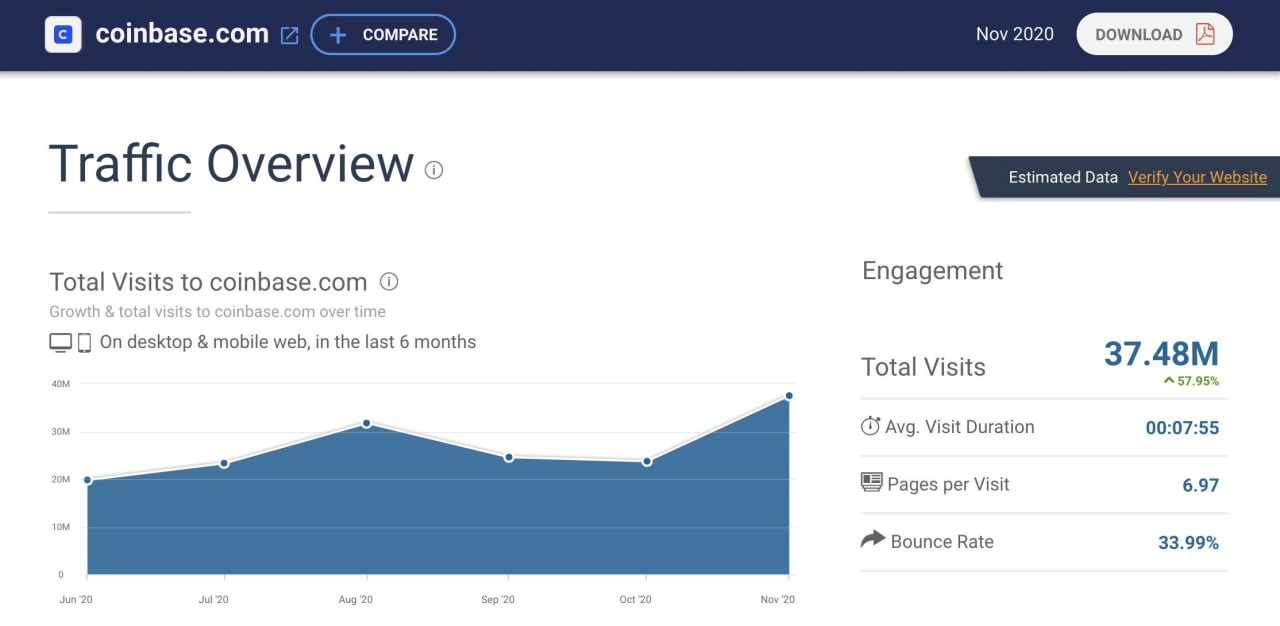The height and width of the screenshot is (626, 1280).
Task: Click the Coinbase site logo icon
Action: tap(63, 34)
